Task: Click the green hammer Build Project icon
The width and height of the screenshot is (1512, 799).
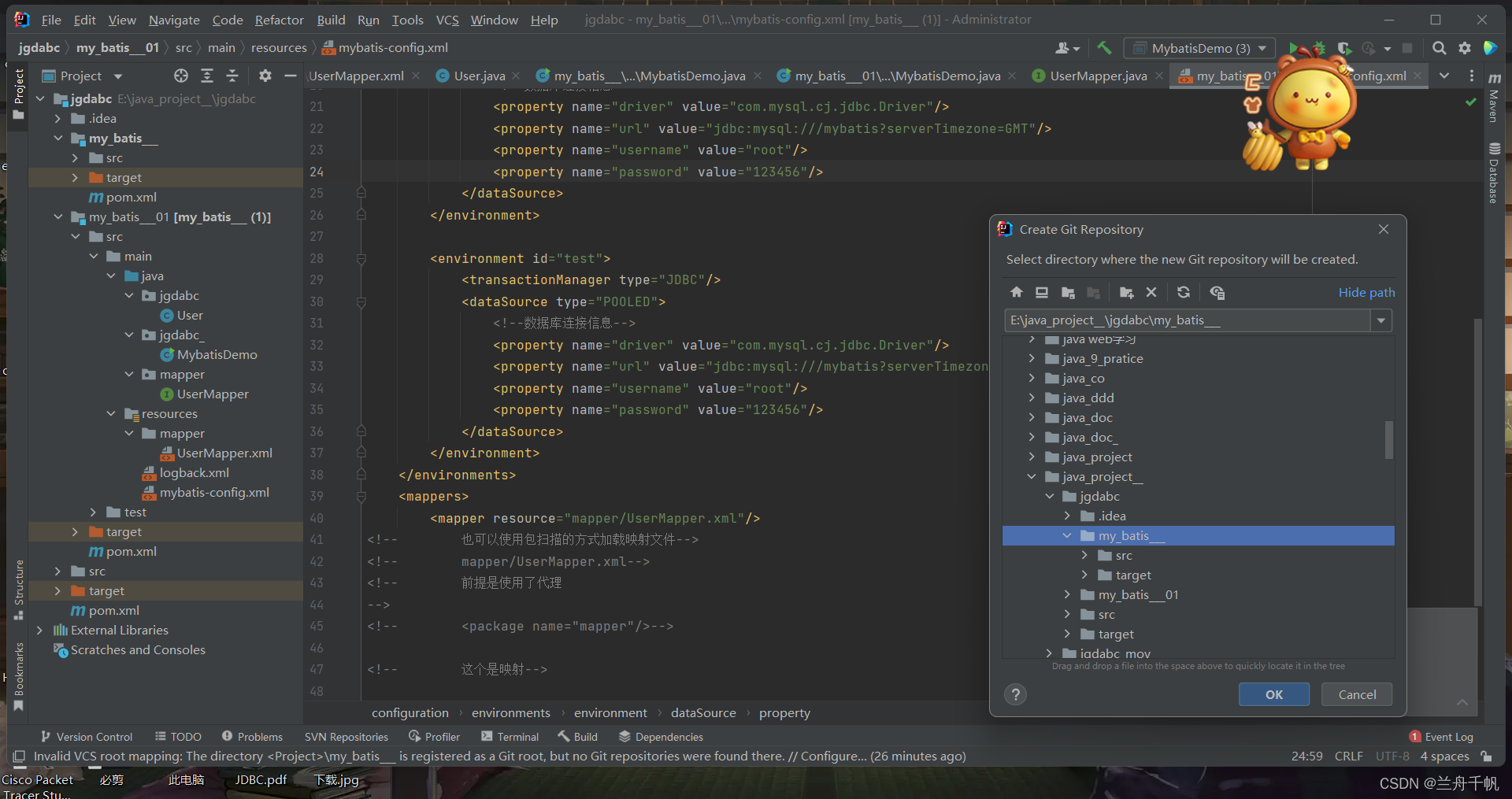Action: (x=1104, y=48)
